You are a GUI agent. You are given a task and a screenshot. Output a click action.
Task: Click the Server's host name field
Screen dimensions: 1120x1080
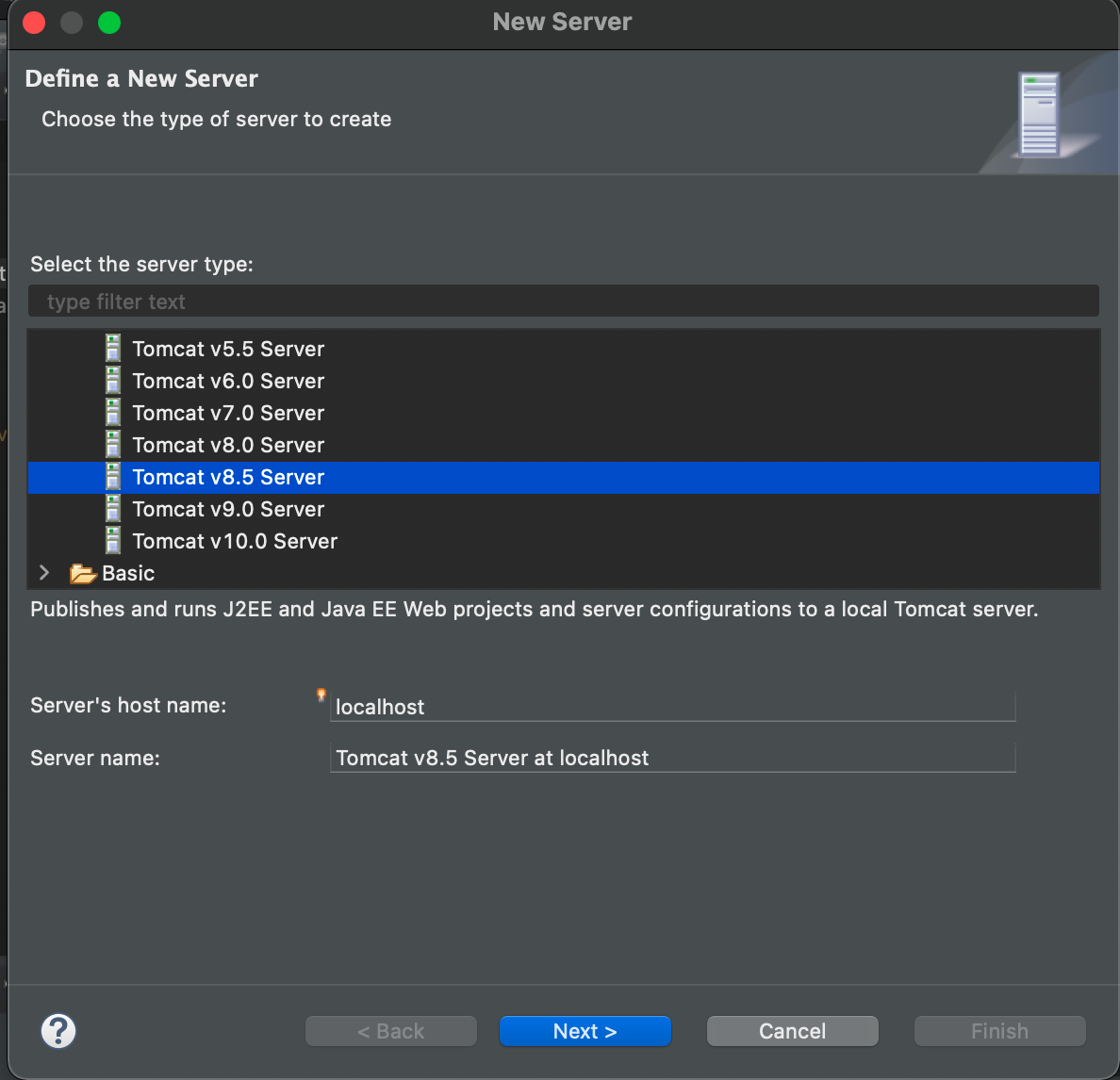click(672, 707)
